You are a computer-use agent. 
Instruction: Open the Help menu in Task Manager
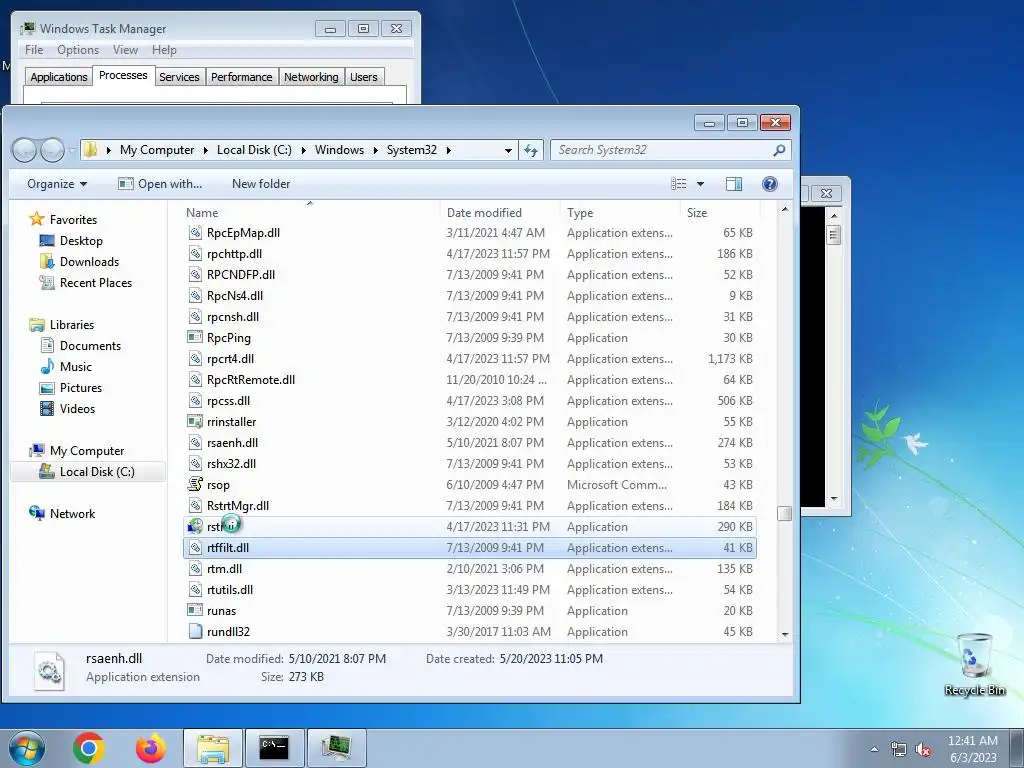[164, 50]
